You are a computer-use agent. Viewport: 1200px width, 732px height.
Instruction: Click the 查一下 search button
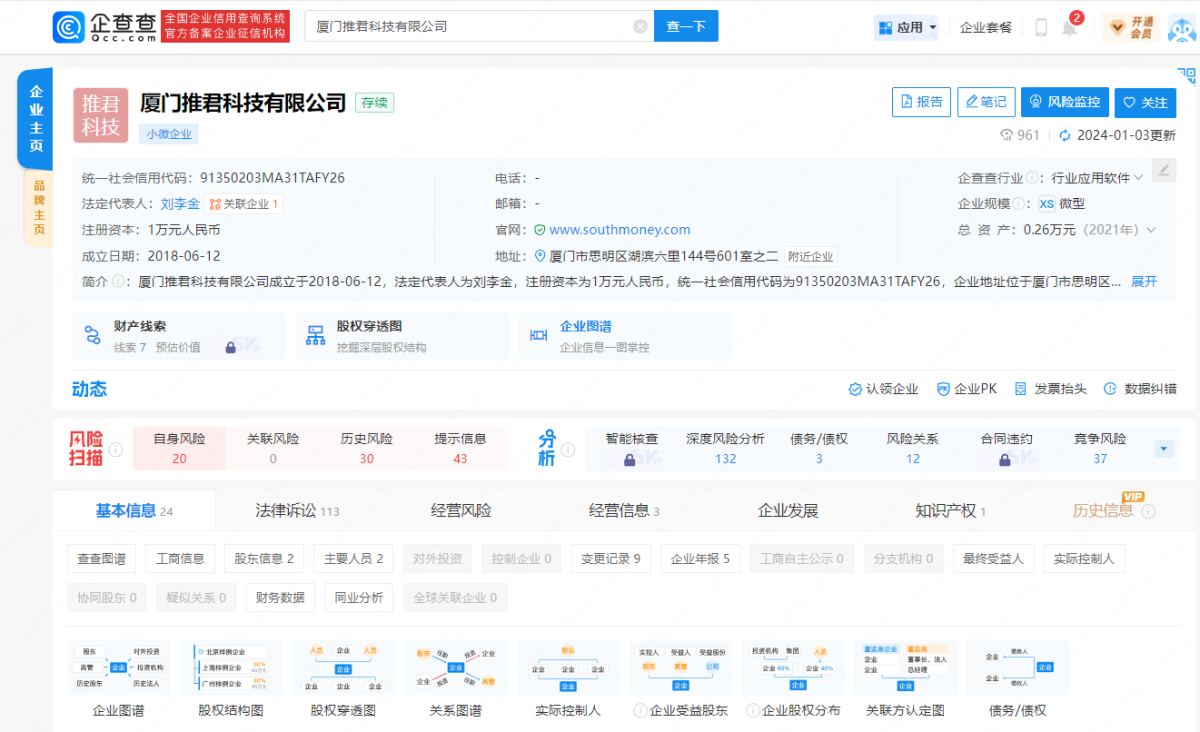686,26
